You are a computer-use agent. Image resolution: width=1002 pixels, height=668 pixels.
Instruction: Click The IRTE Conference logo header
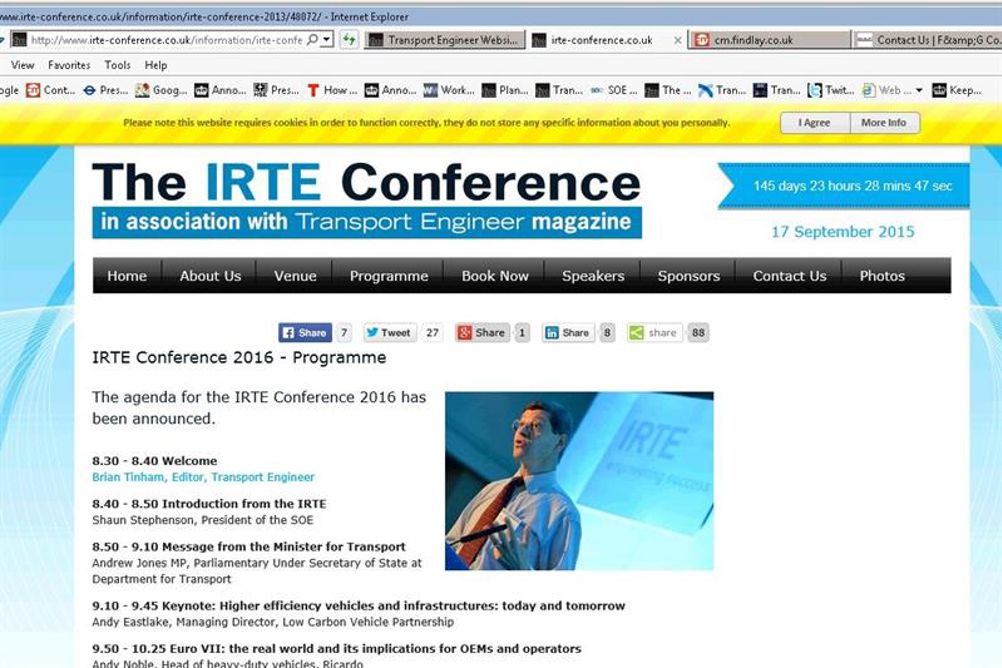coord(367,199)
